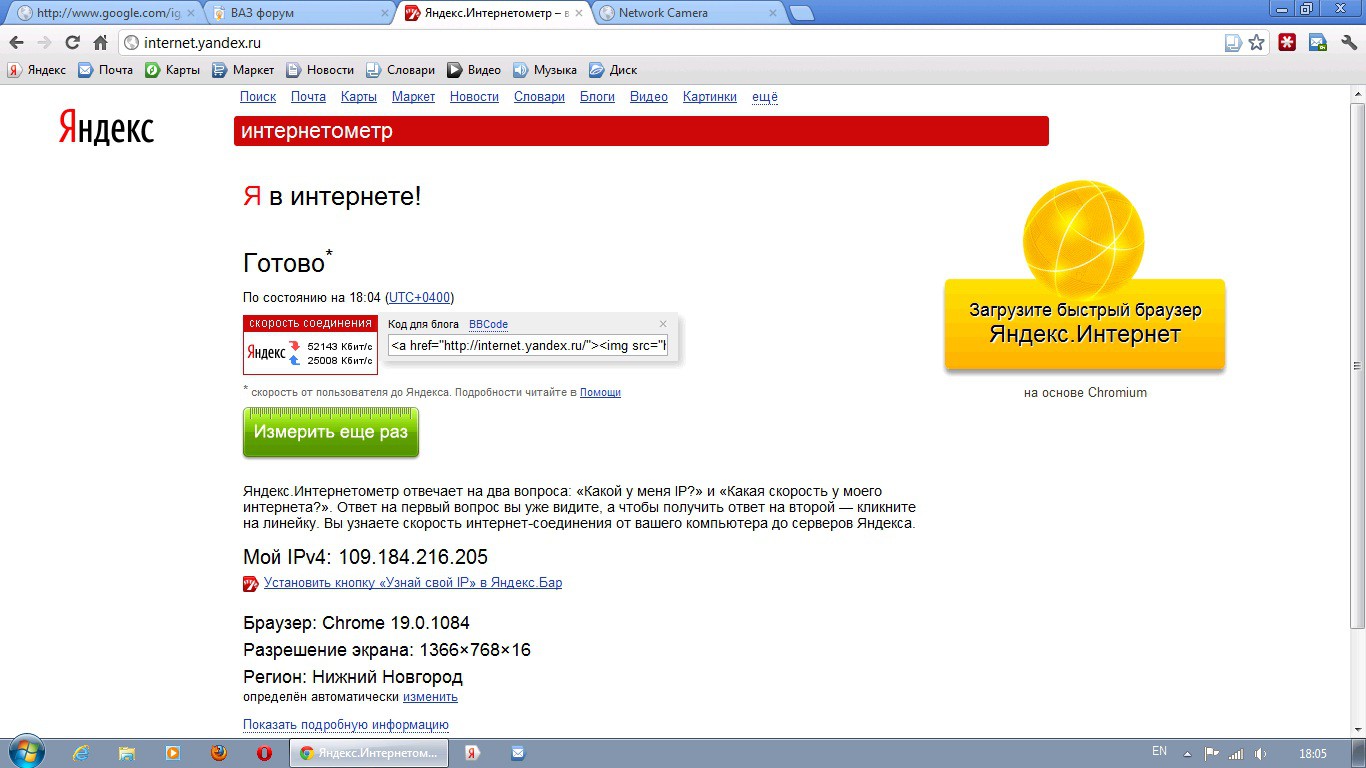Image resolution: width=1366 pixels, height=768 pixels.
Task: Go back with the browser back arrow
Action: pyautogui.click(x=16, y=43)
